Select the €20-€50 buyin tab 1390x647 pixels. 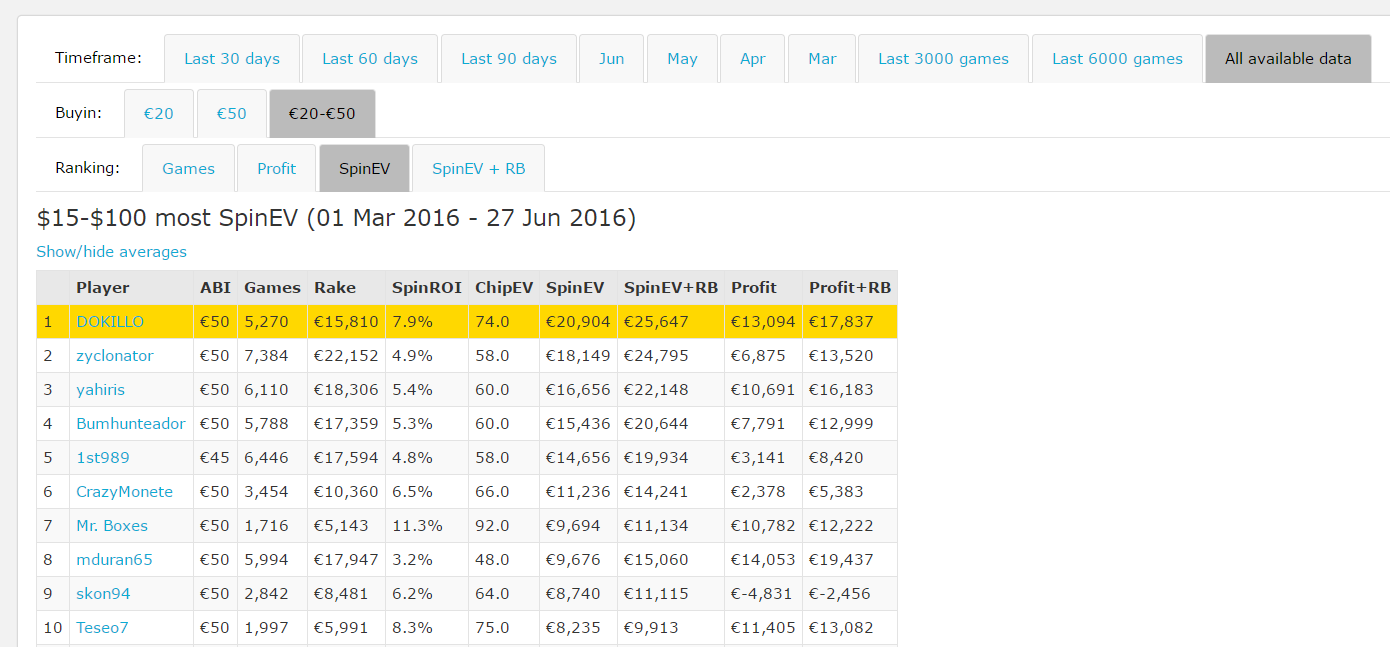point(322,114)
